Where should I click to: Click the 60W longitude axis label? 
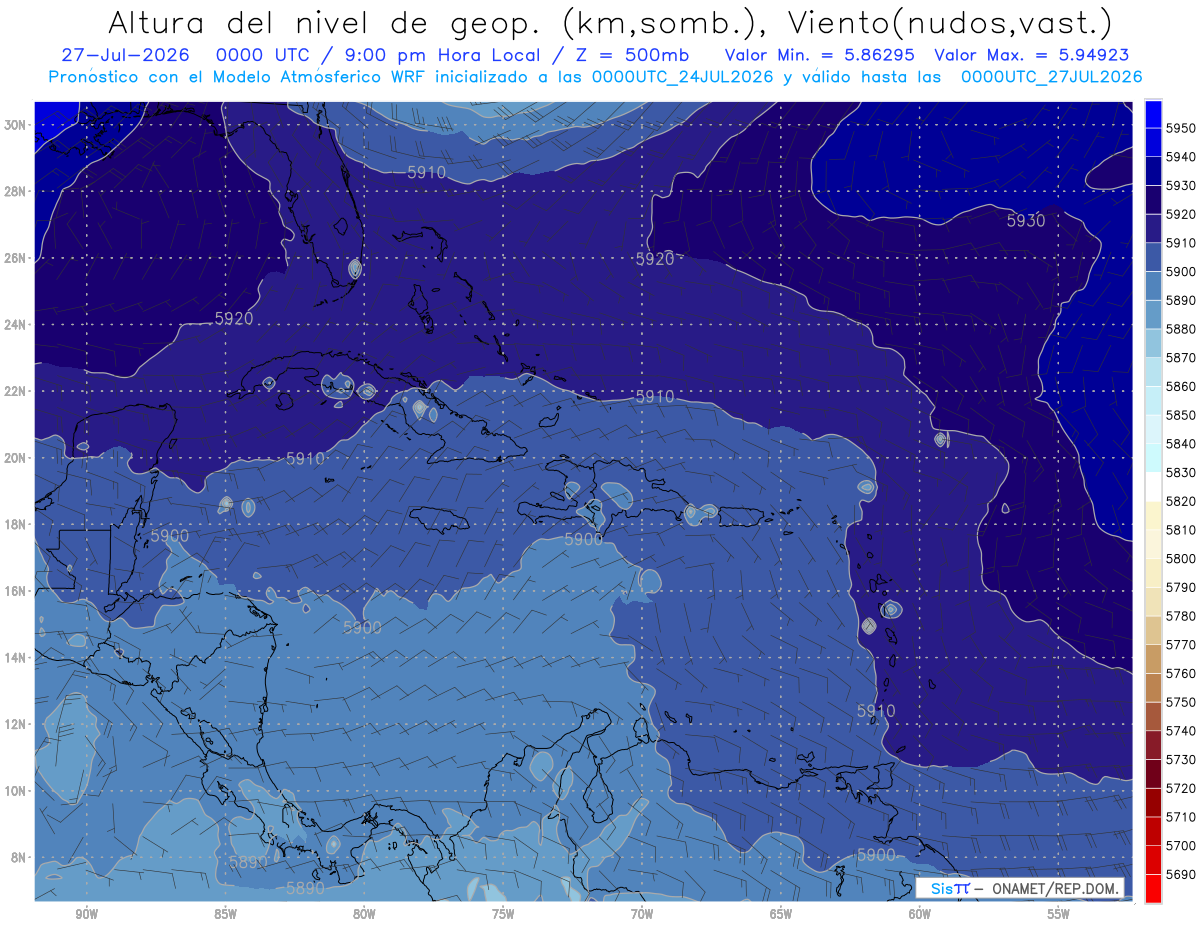click(x=920, y=913)
